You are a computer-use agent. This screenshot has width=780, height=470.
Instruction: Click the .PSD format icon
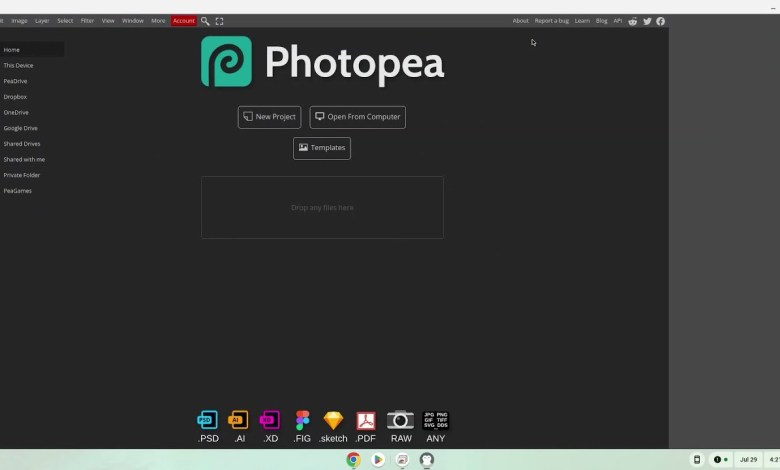(x=208, y=421)
